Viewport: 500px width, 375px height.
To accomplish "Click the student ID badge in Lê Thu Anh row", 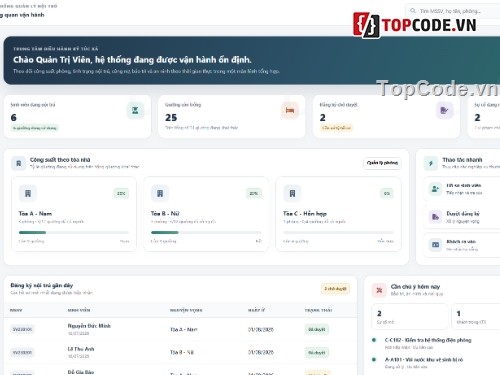I will coord(22,352).
